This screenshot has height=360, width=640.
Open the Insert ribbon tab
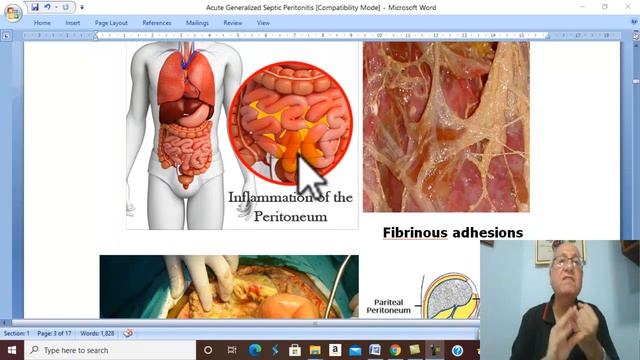pos(73,23)
